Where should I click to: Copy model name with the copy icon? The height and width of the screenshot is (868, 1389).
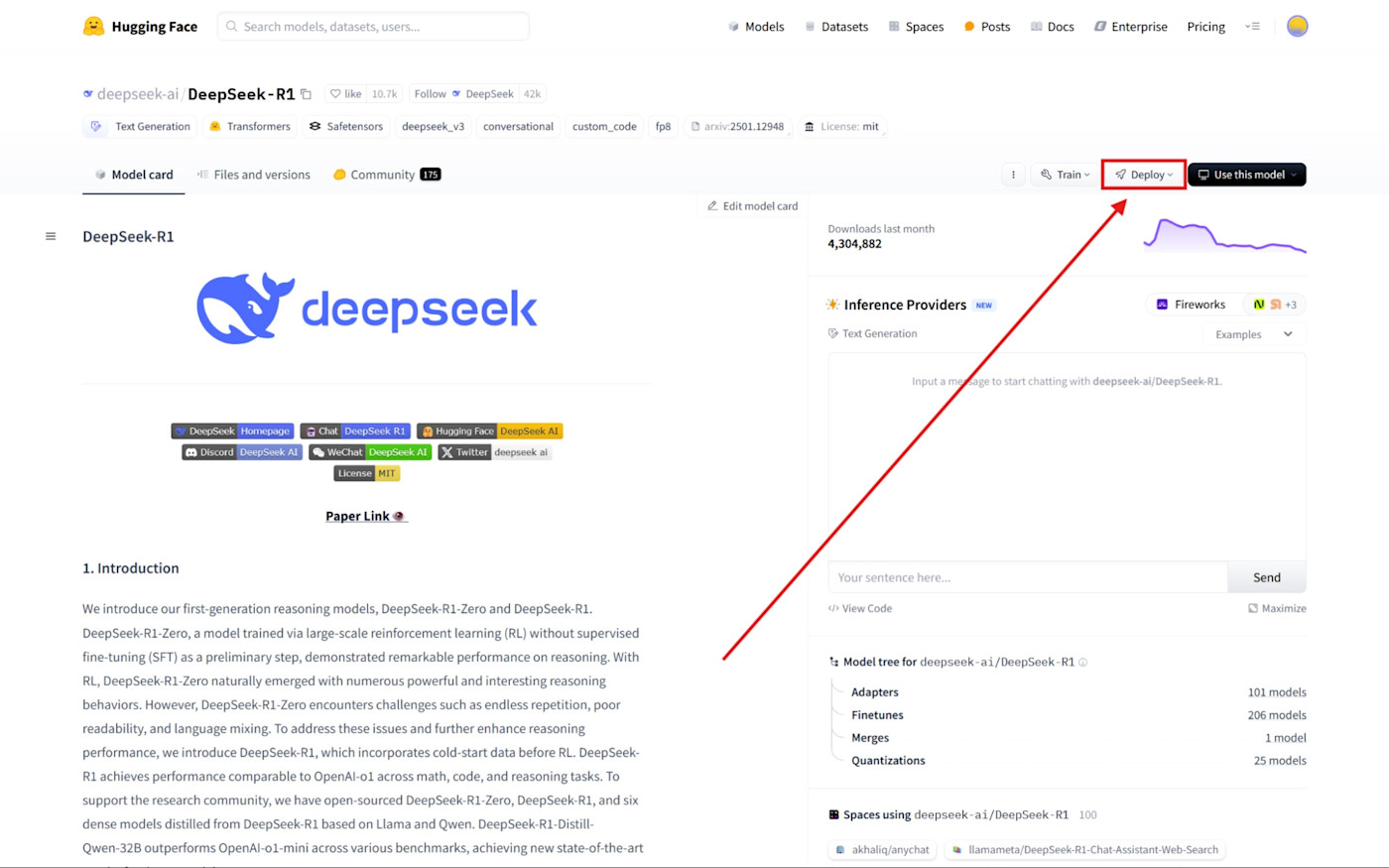pyautogui.click(x=307, y=94)
